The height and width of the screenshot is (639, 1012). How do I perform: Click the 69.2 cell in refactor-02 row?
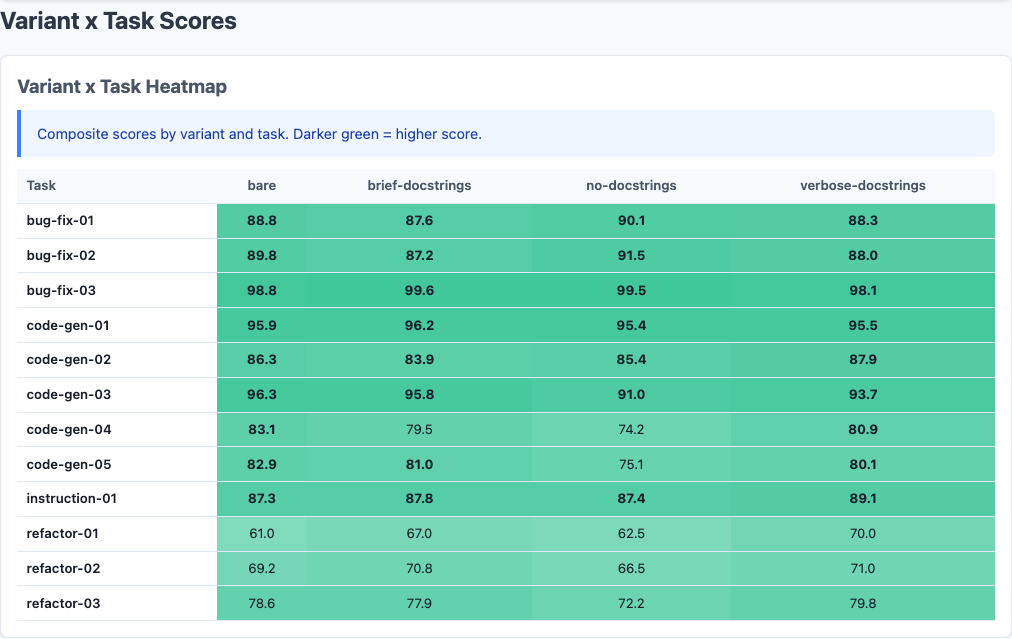pyautogui.click(x=261, y=568)
